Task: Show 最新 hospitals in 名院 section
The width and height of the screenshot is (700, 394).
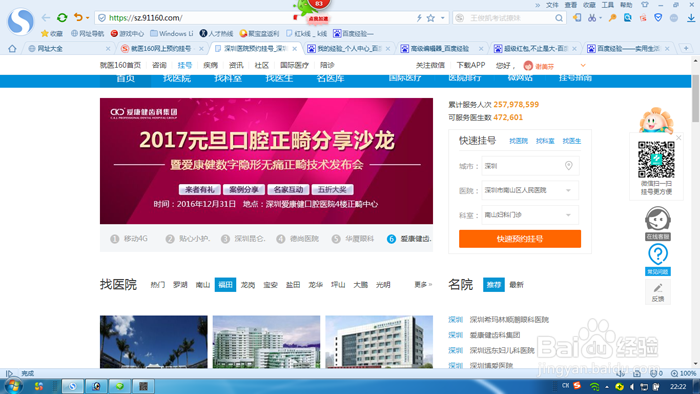Action: coord(517,285)
